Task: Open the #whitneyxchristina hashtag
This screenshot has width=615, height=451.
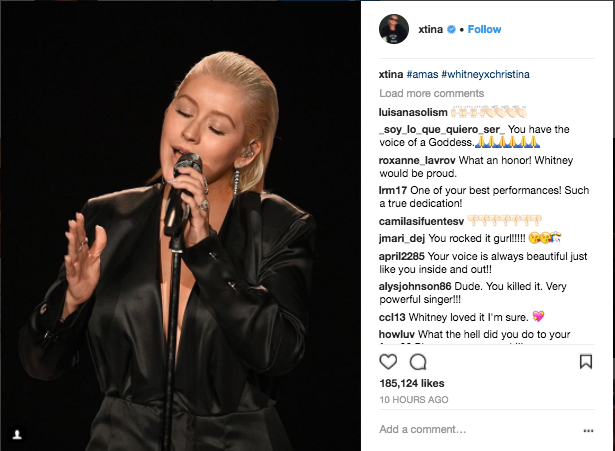Action: coord(486,74)
